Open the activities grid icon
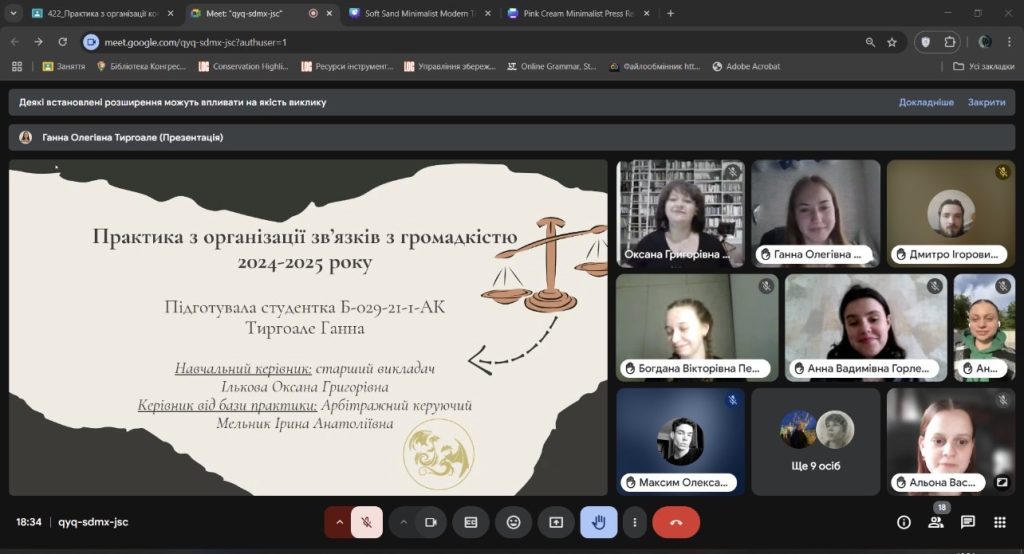The height and width of the screenshot is (554, 1024). (x=999, y=522)
